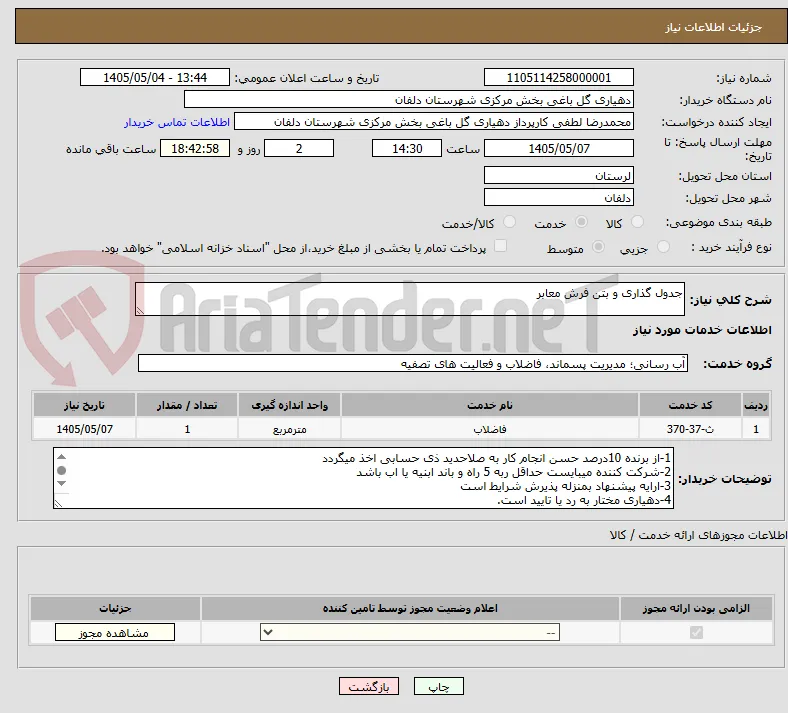Screen dimensions: 788x713
Task: Click the resize handle of description box
Action: point(140,311)
